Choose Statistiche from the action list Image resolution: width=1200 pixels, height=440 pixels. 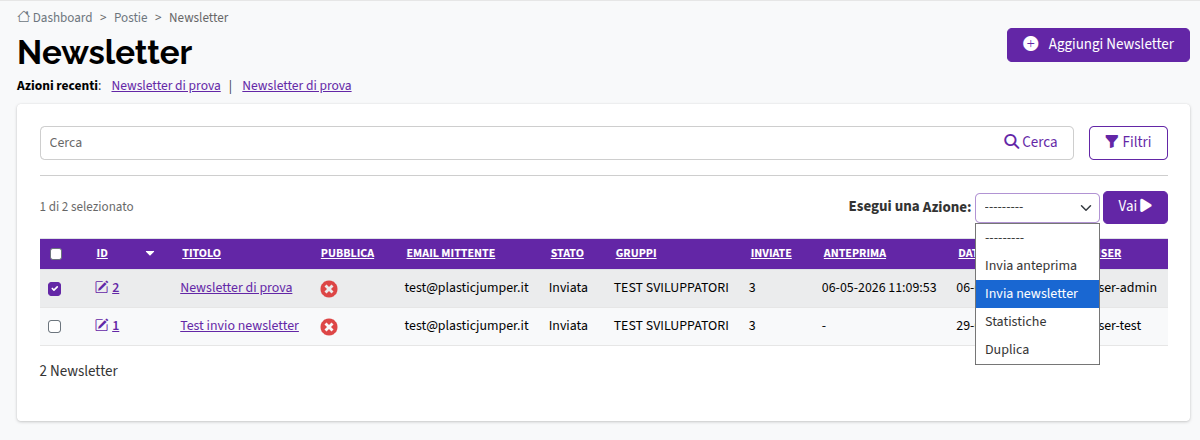coord(1037,322)
